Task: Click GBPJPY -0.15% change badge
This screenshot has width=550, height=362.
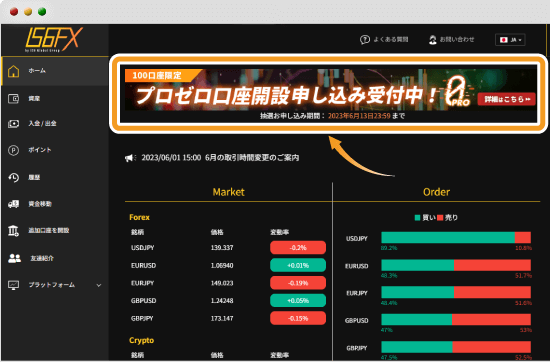Action: [x=298, y=319]
